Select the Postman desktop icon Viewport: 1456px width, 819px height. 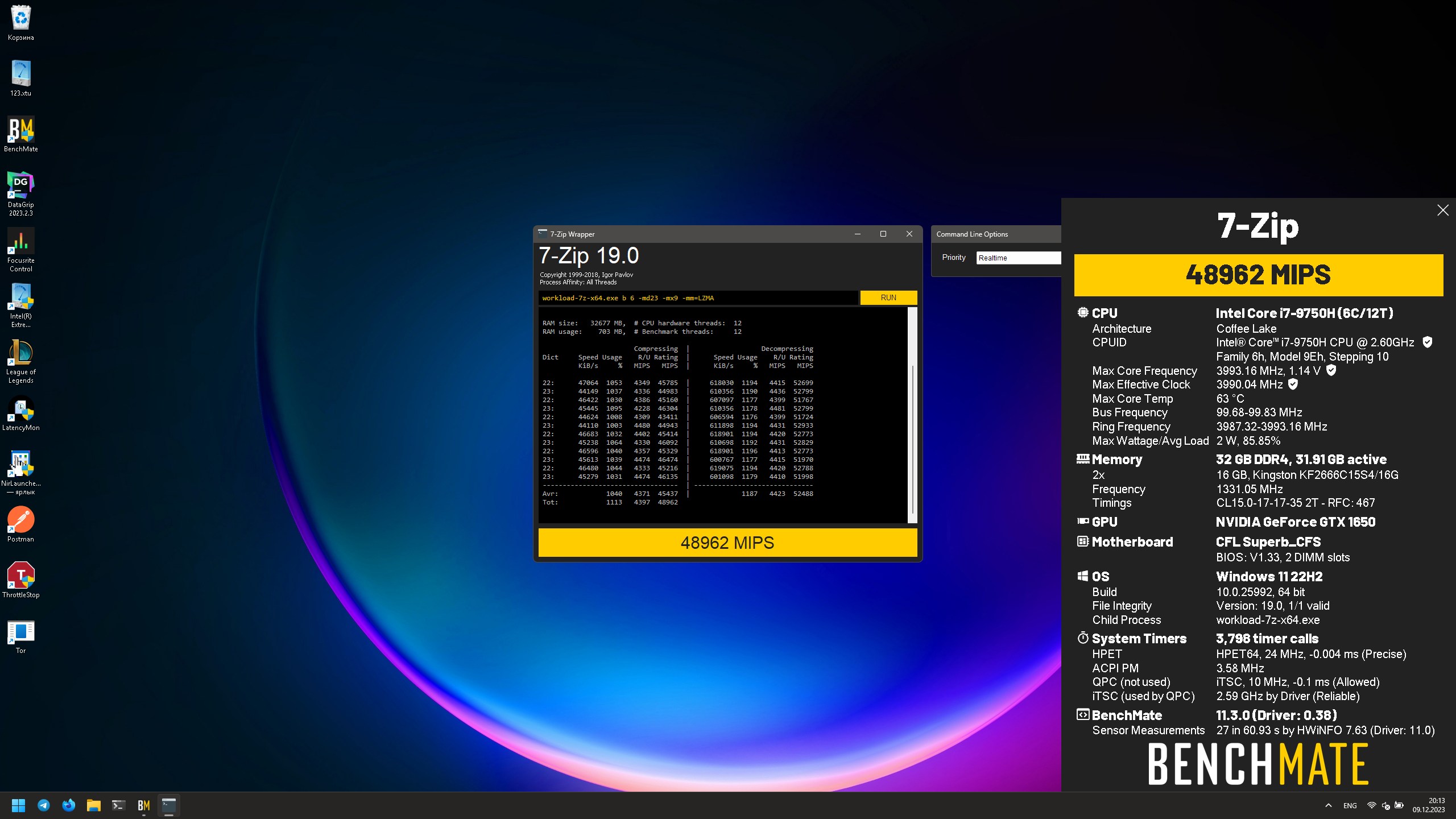click(x=21, y=524)
